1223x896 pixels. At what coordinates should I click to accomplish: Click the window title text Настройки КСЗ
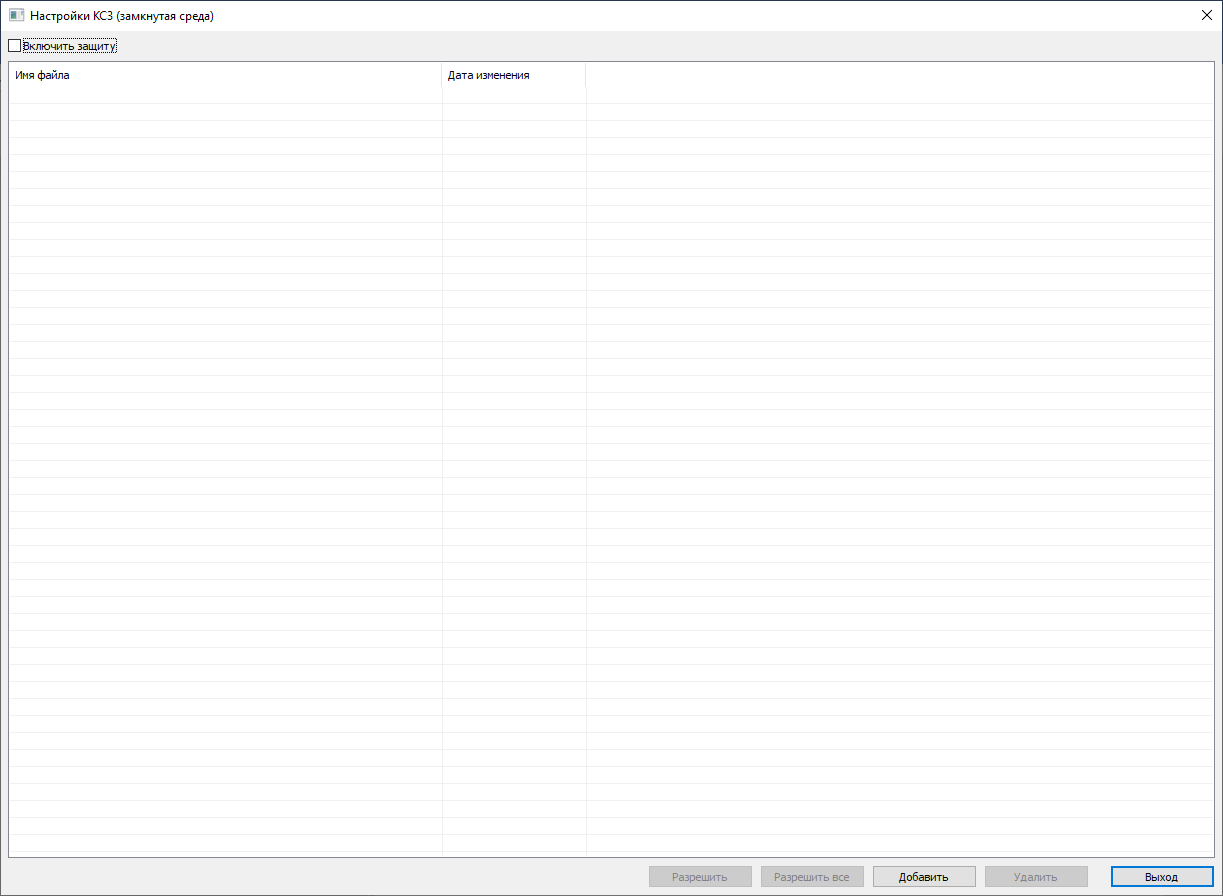click(122, 16)
